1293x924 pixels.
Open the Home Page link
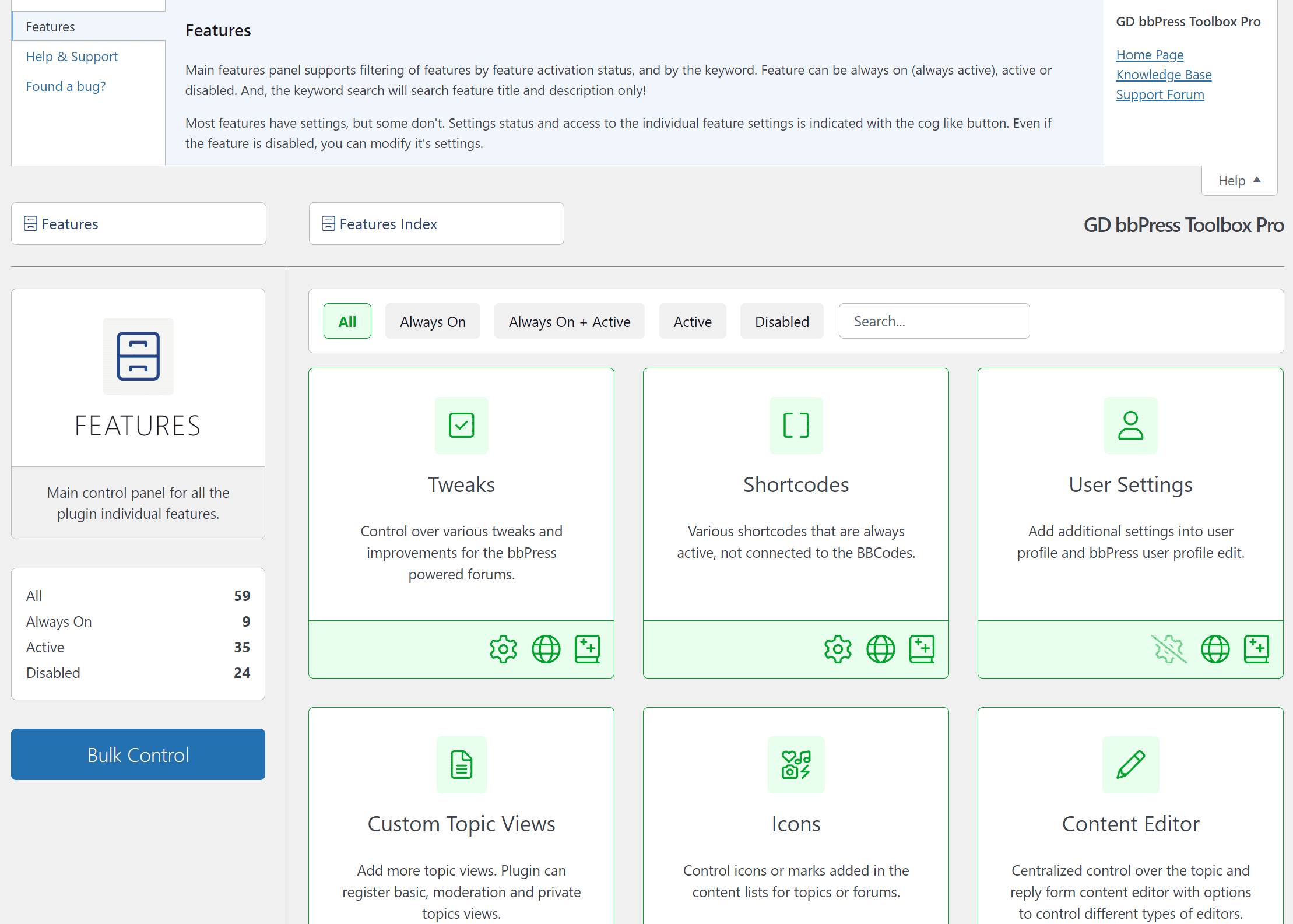click(x=1150, y=55)
